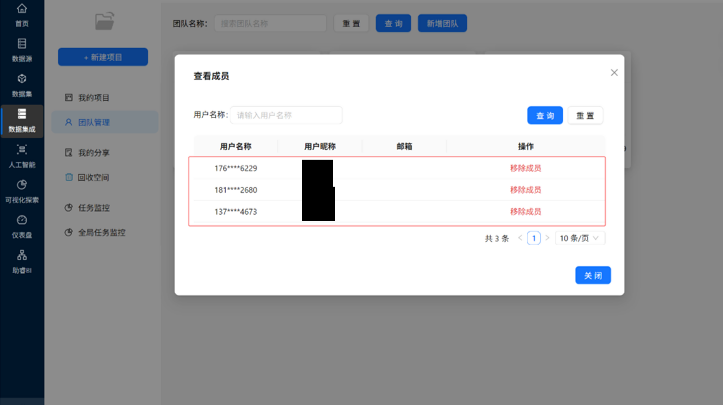Open the 数据集 cube icon

pyautogui.click(x=22, y=79)
